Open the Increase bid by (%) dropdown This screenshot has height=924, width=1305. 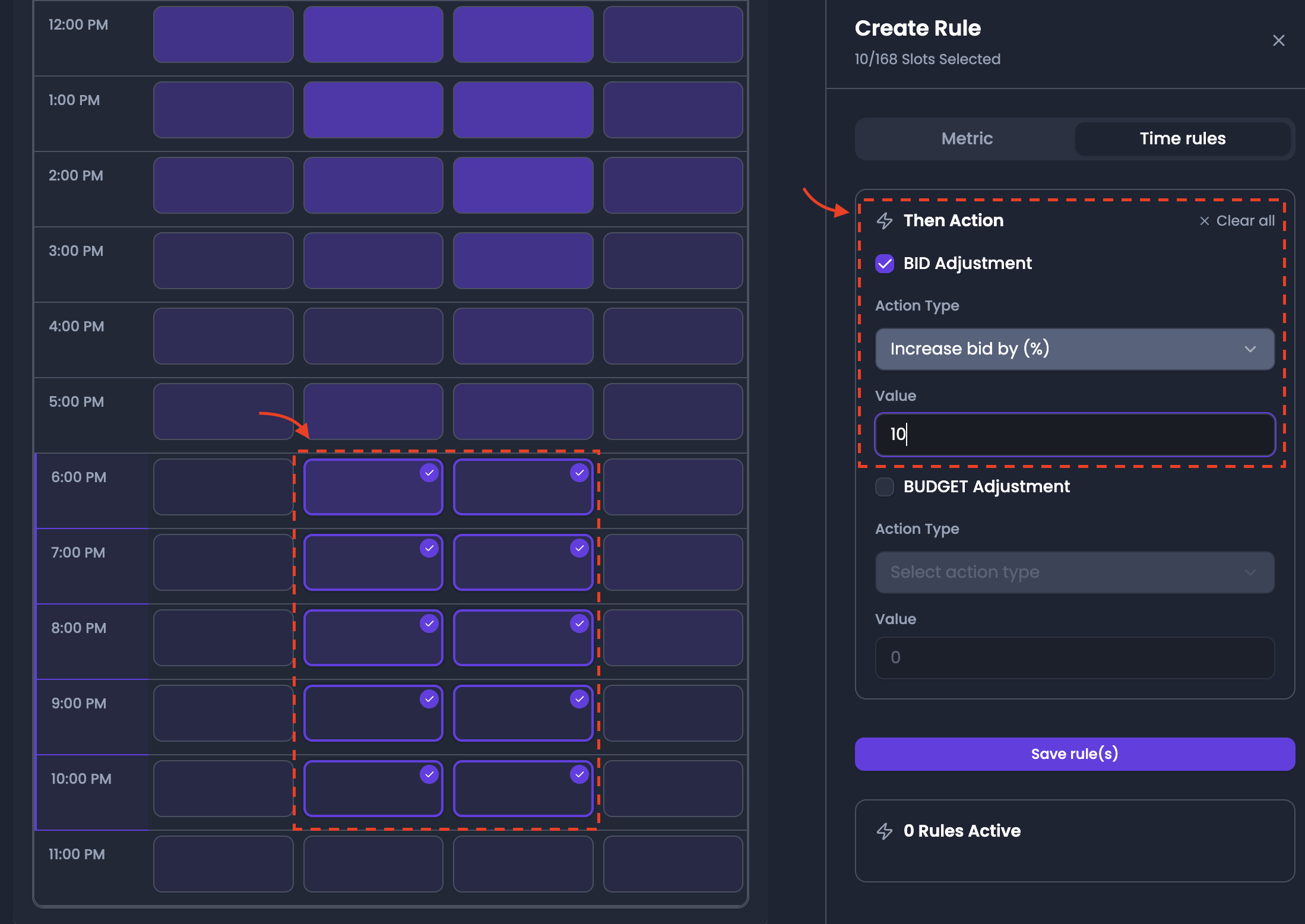click(x=1075, y=349)
